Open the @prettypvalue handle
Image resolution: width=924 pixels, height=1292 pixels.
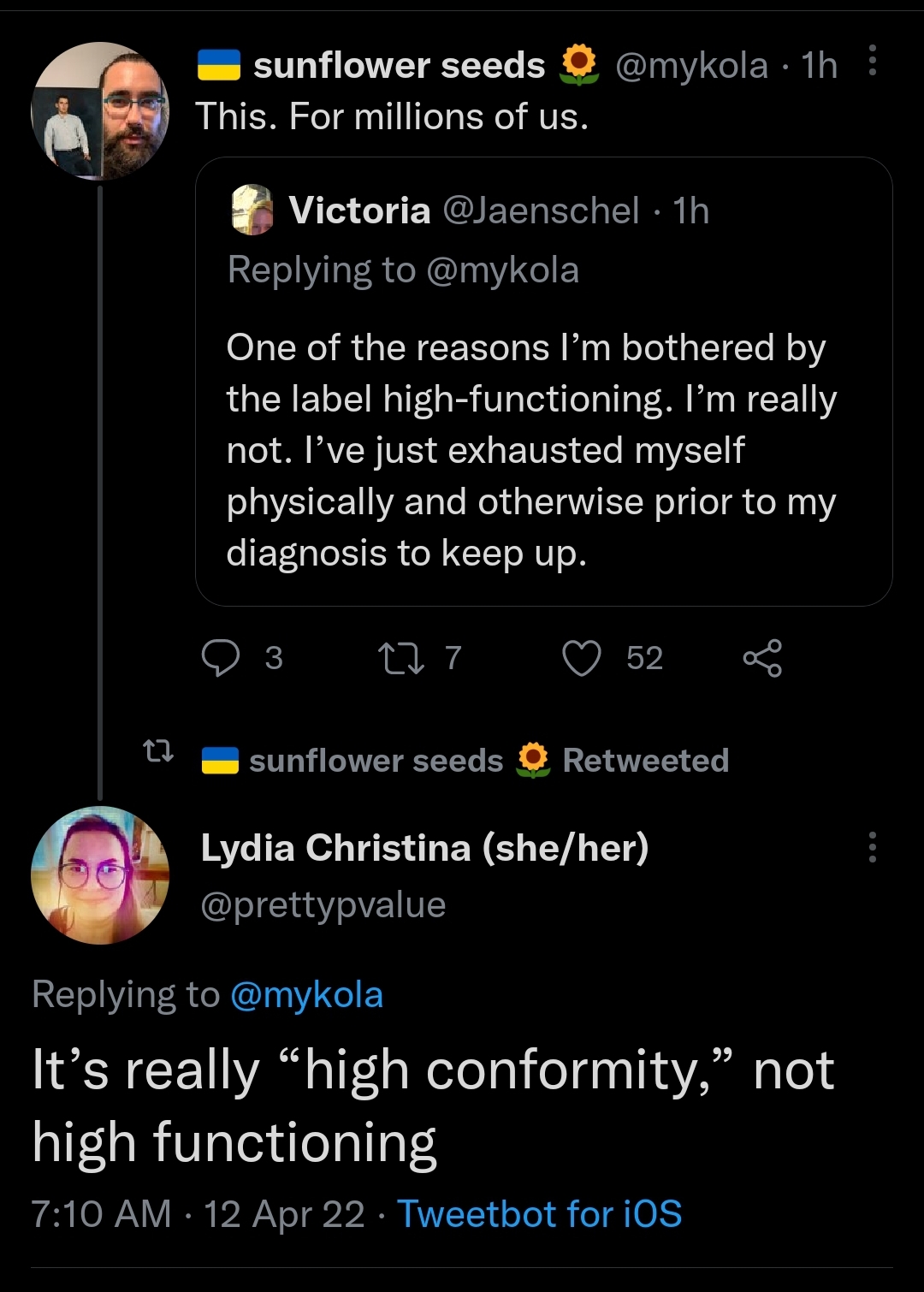323,904
